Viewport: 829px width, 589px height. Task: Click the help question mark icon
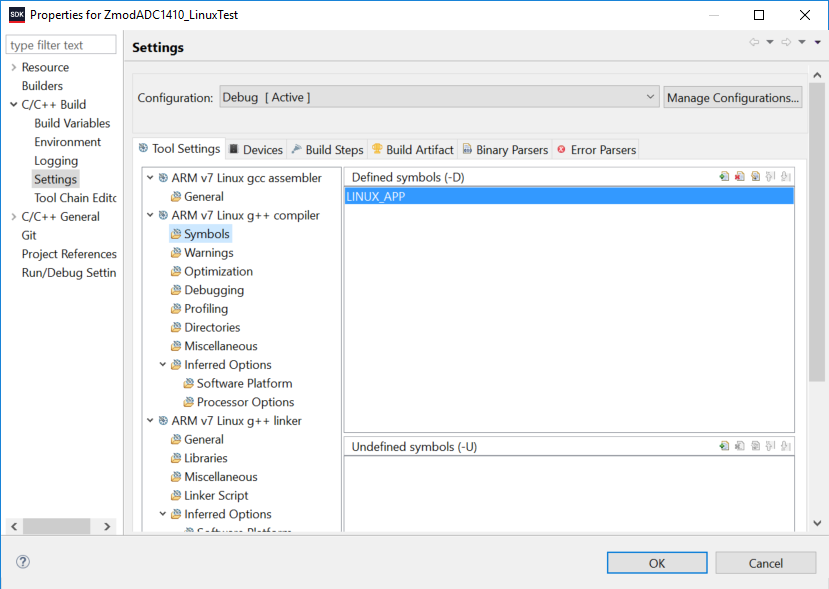pos(23,562)
